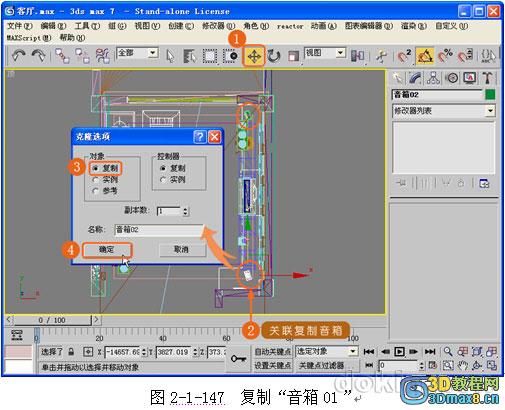Click the viewport Zoom magnifier icon

point(448,351)
